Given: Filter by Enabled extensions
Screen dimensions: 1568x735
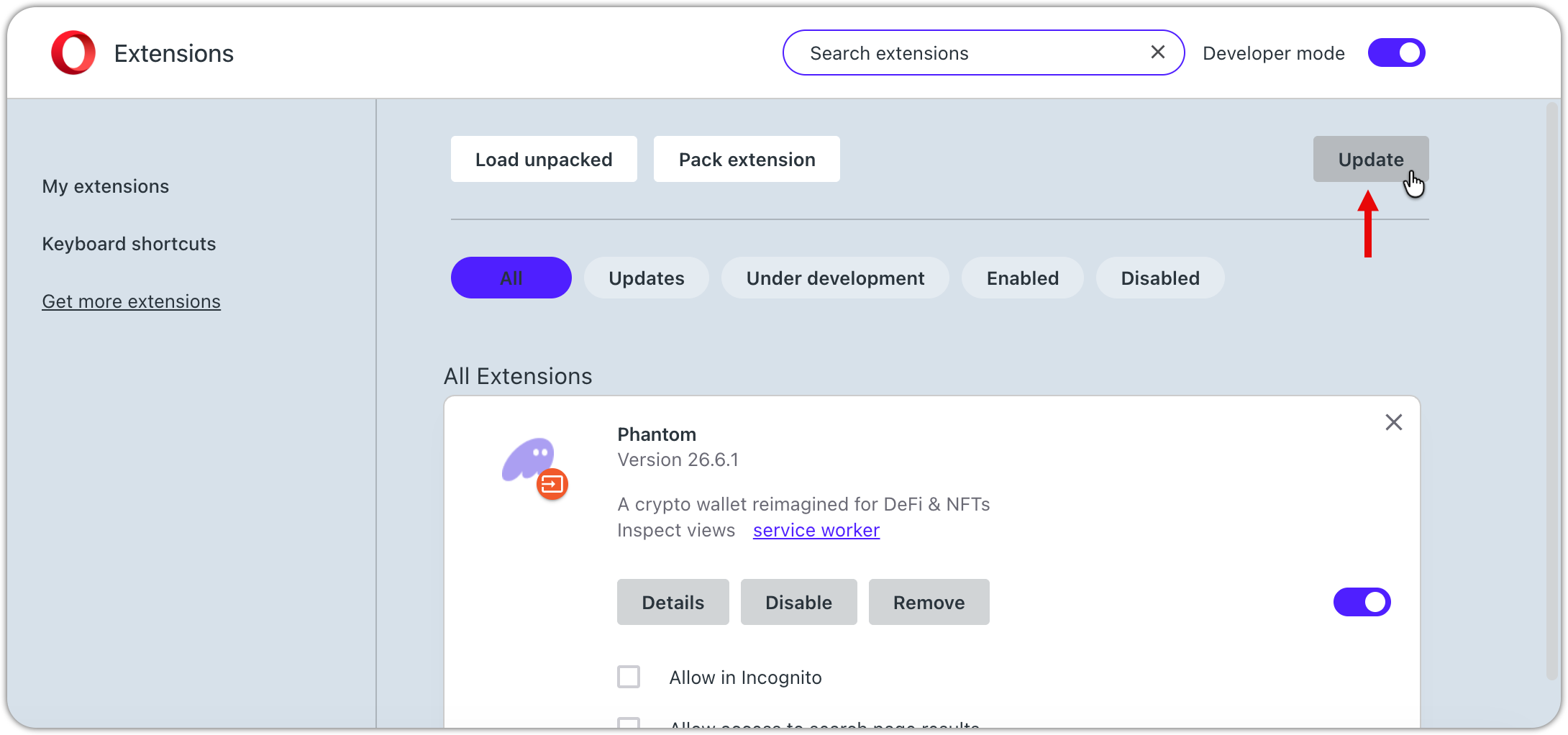Looking at the screenshot, I should coord(1022,278).
